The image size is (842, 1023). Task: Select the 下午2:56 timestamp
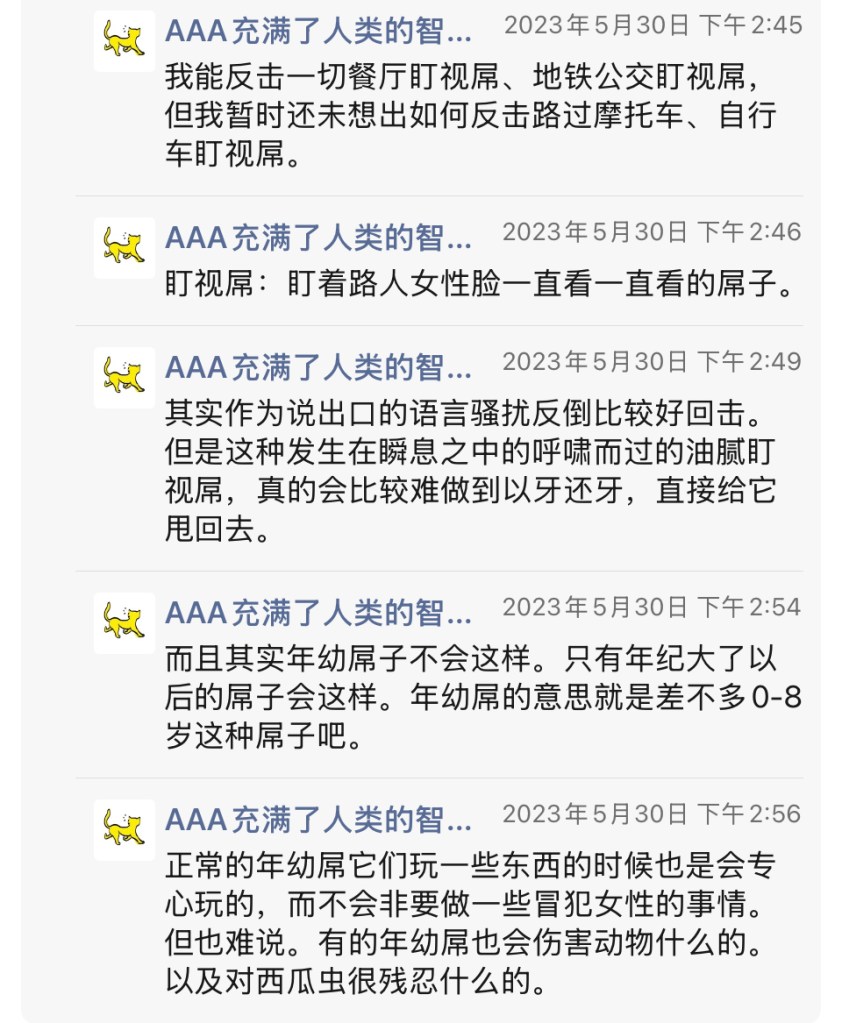(651, 814)
